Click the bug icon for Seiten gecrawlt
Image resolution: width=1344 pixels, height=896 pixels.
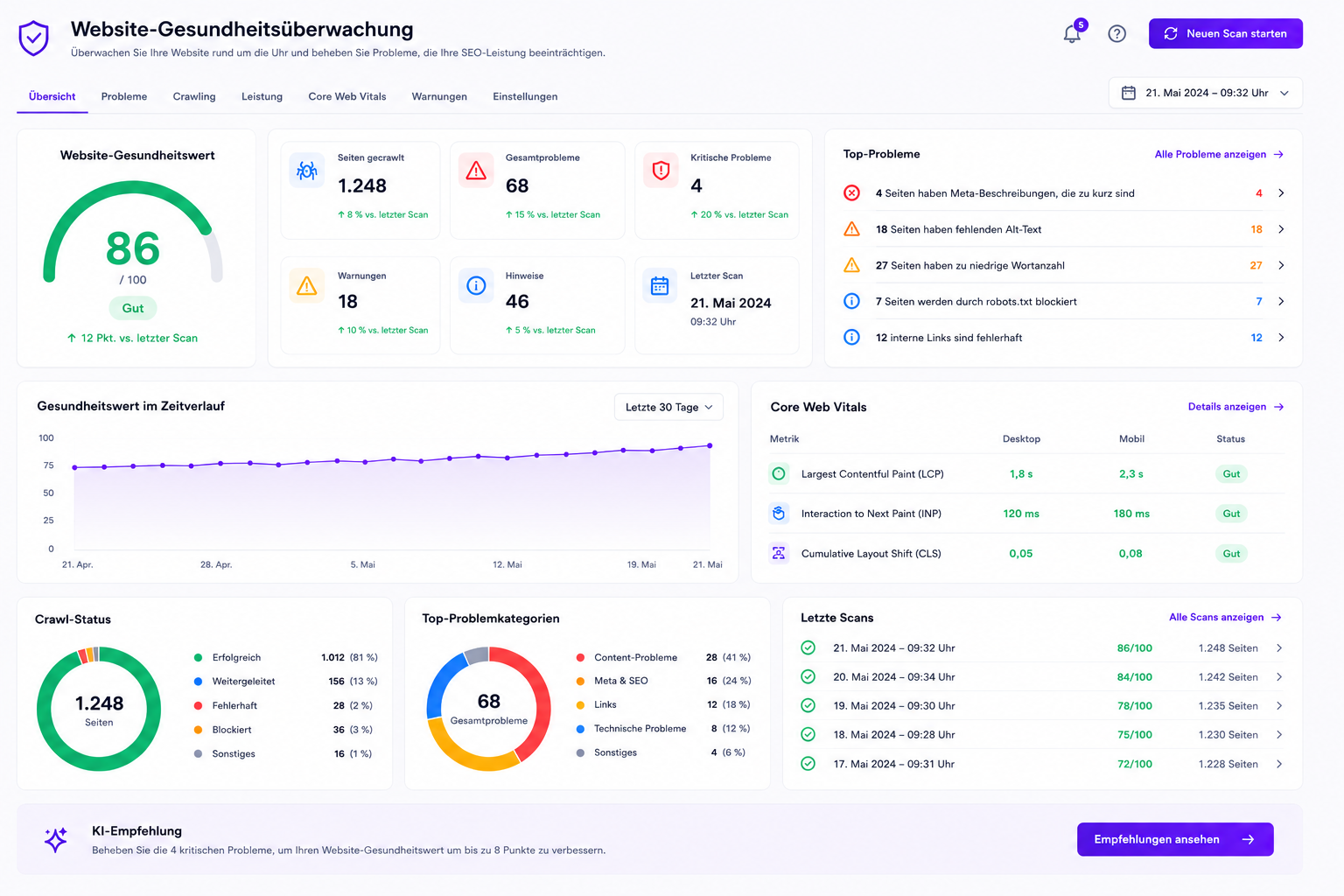tap(307, 171)
